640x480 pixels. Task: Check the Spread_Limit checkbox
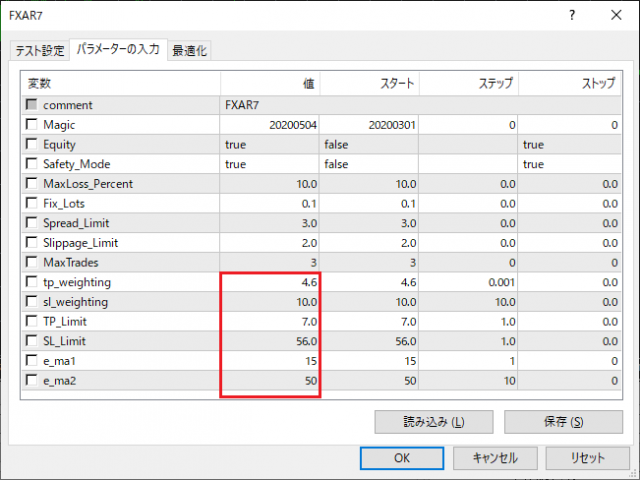[31, 222]
